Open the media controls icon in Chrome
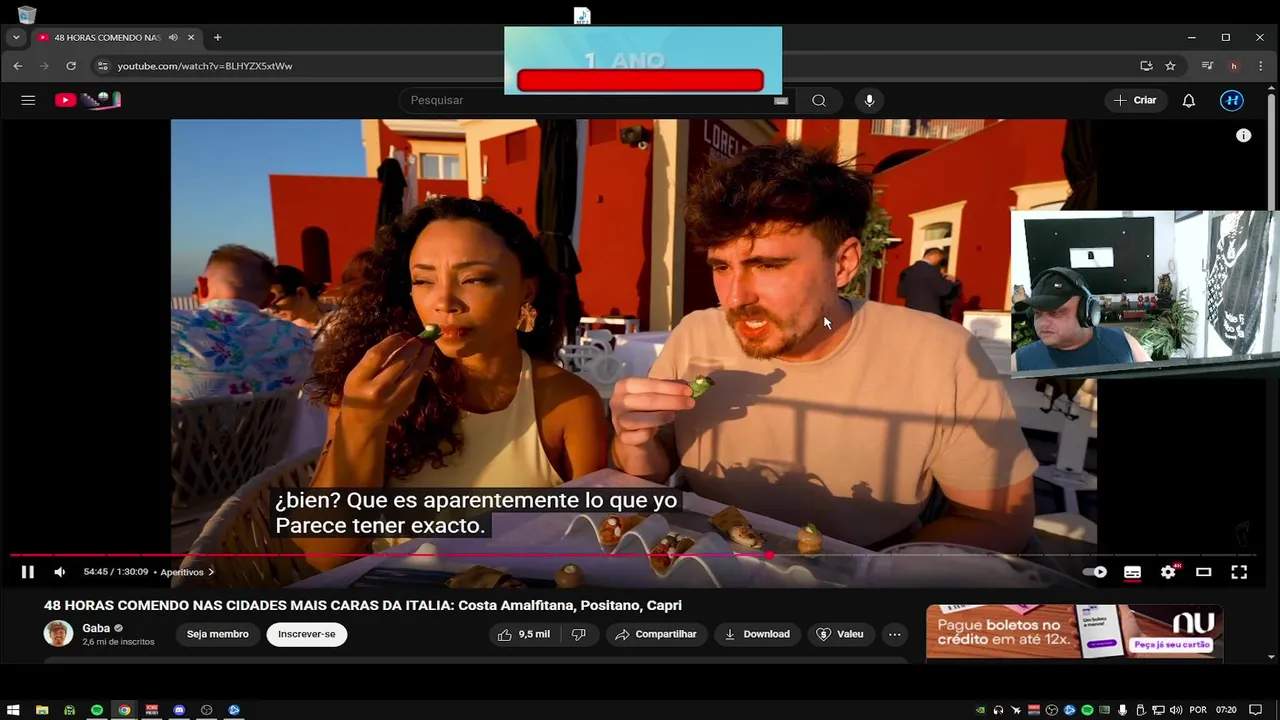Image resolution: width=1280 pixels, height=720 pixels. 1207,66
